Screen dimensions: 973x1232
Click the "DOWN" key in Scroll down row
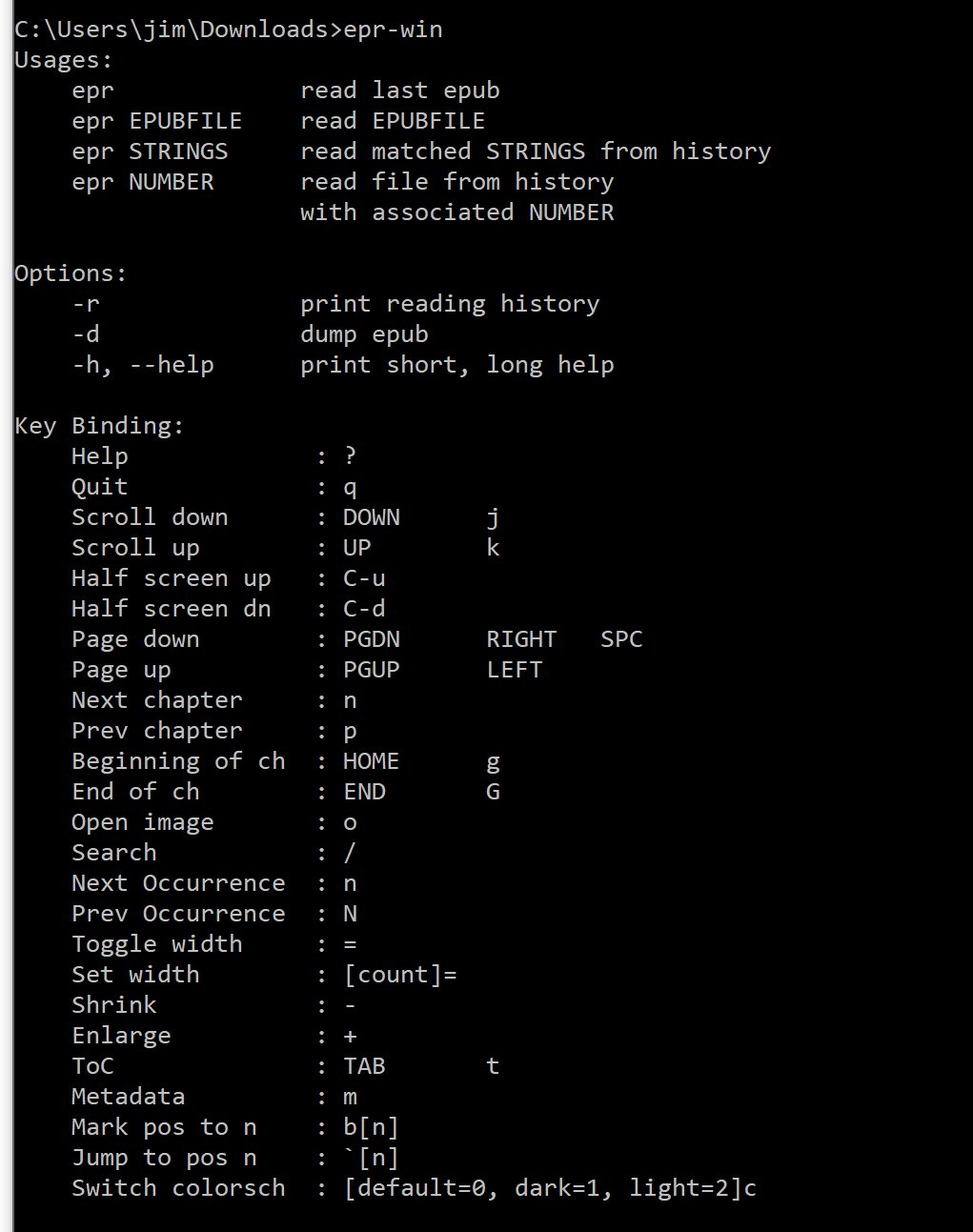[x=371, y=517]
